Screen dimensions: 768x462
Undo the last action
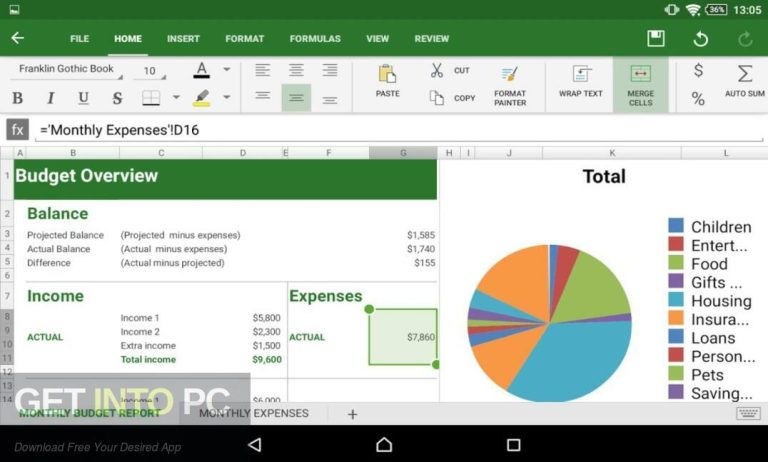(700, 39)
